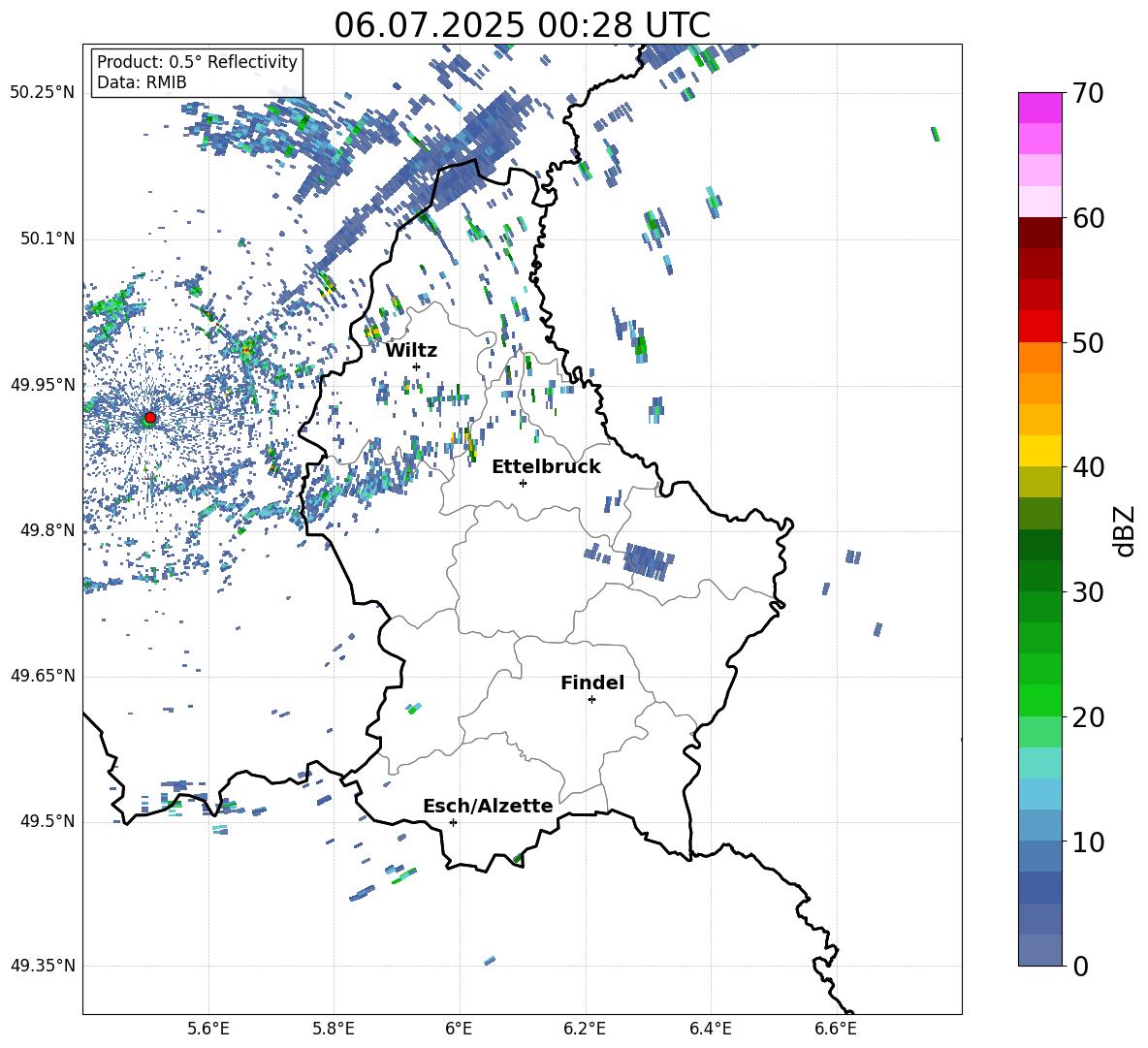The height and width of the screenshot is (1048, 1148).
Task: Click the Product: 0.5° Reflectivity label
Action: 197,61
